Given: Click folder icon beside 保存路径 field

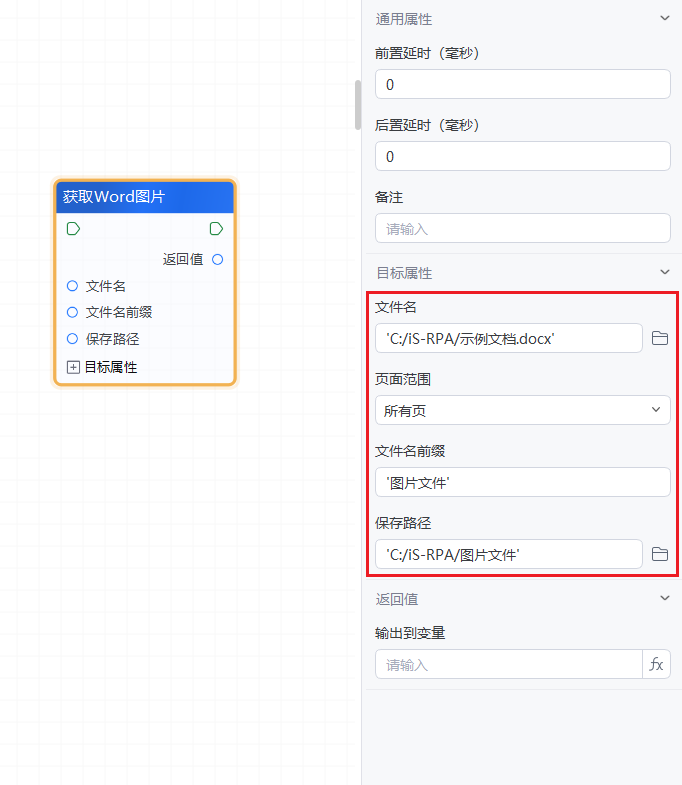Looking at the screenshot, I should click(659, 554).
